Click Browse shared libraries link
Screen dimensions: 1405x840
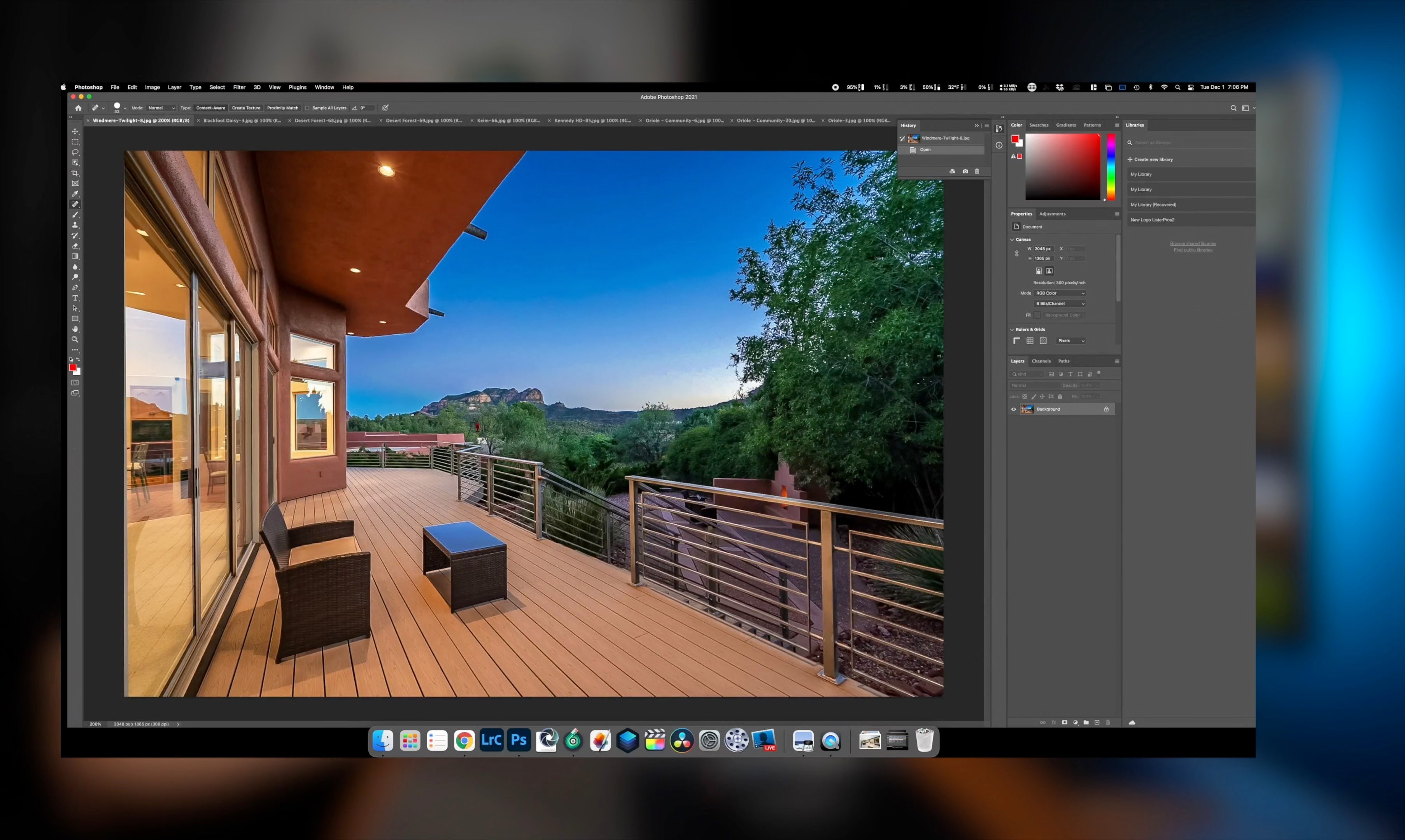tap(1193, 244)
